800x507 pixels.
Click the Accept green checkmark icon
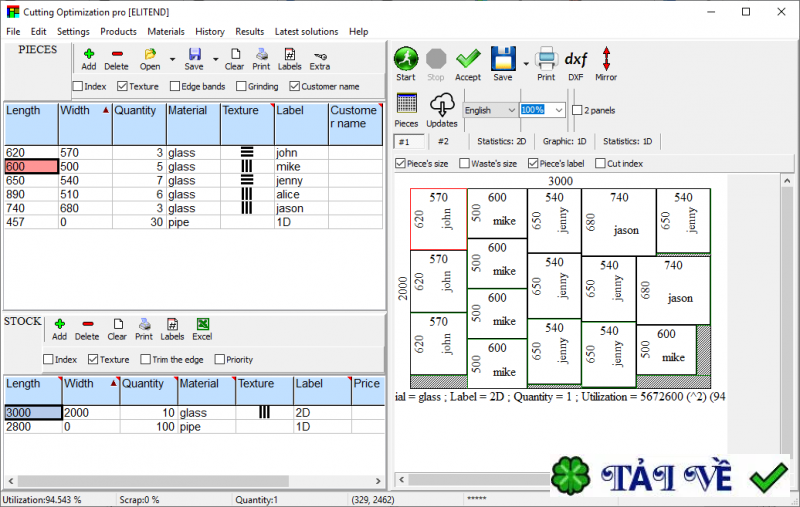[x=468, y=61]
